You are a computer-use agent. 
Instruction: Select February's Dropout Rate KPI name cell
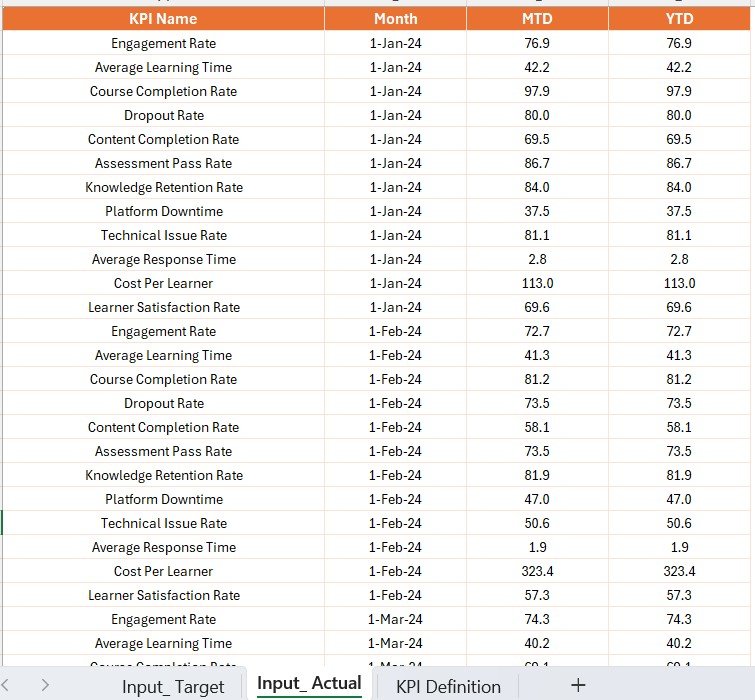[x=163, y=403]
